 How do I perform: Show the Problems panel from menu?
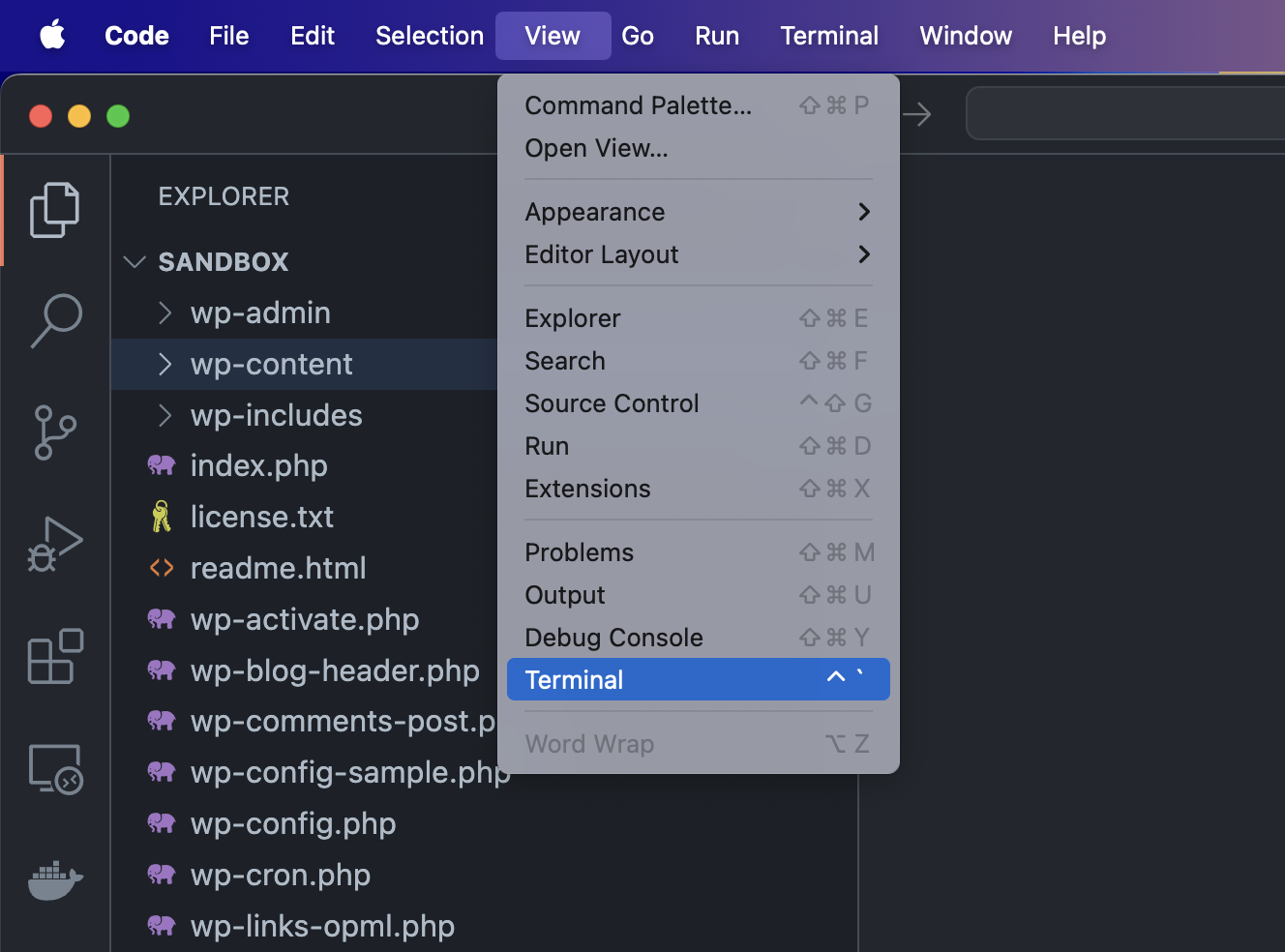tap(698, 552)
